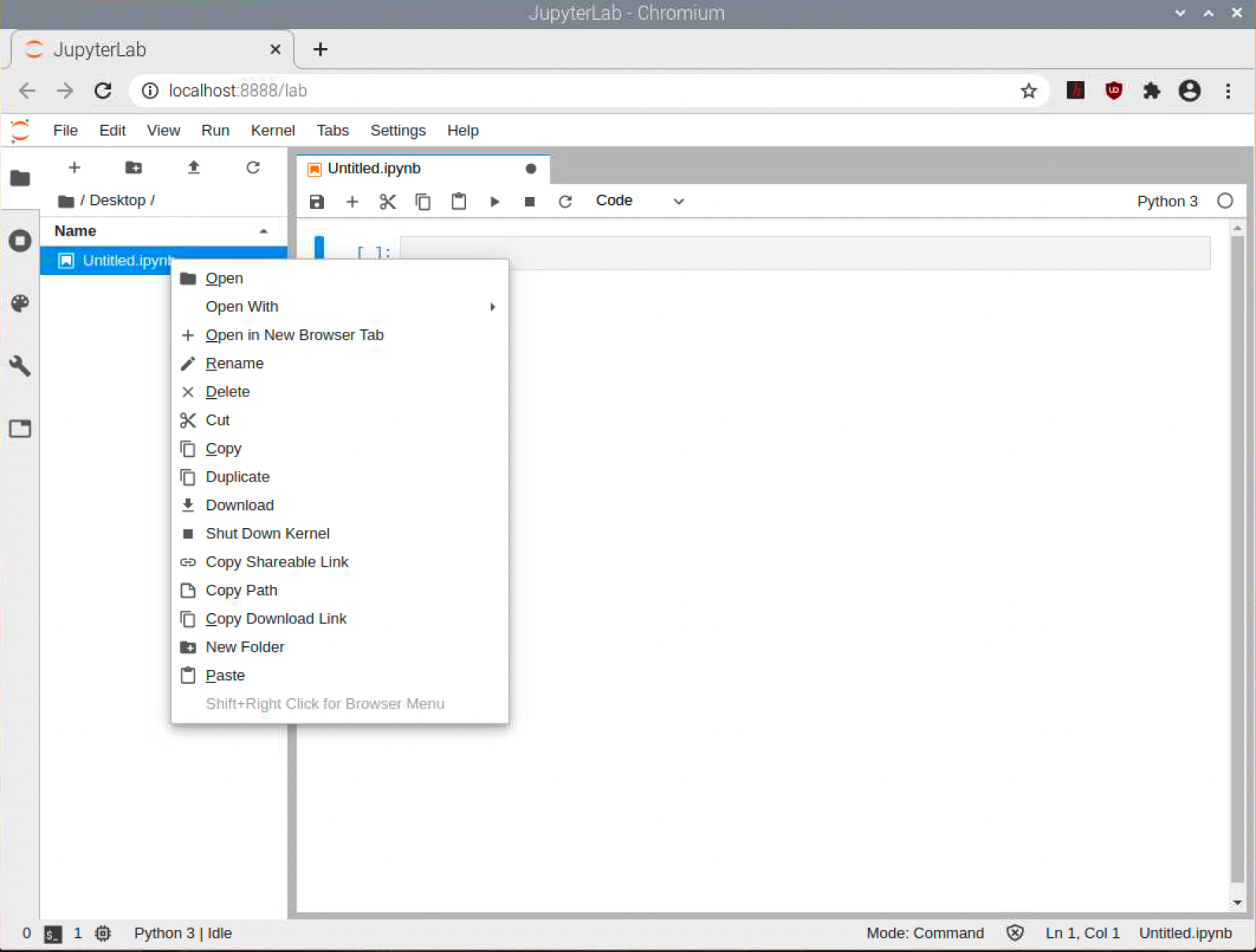The width and height of the screenshot is (1256, 952).
Task: Cut the selected cell with scissors
Action: point(387,202)
